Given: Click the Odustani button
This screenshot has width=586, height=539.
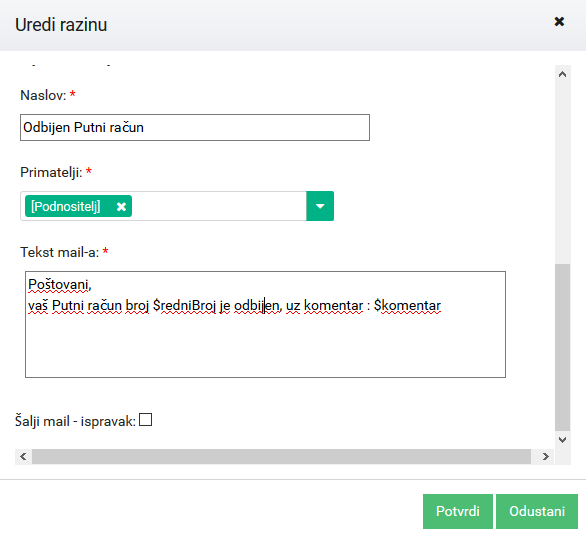Looking at the screenshot, I should 537,511.
